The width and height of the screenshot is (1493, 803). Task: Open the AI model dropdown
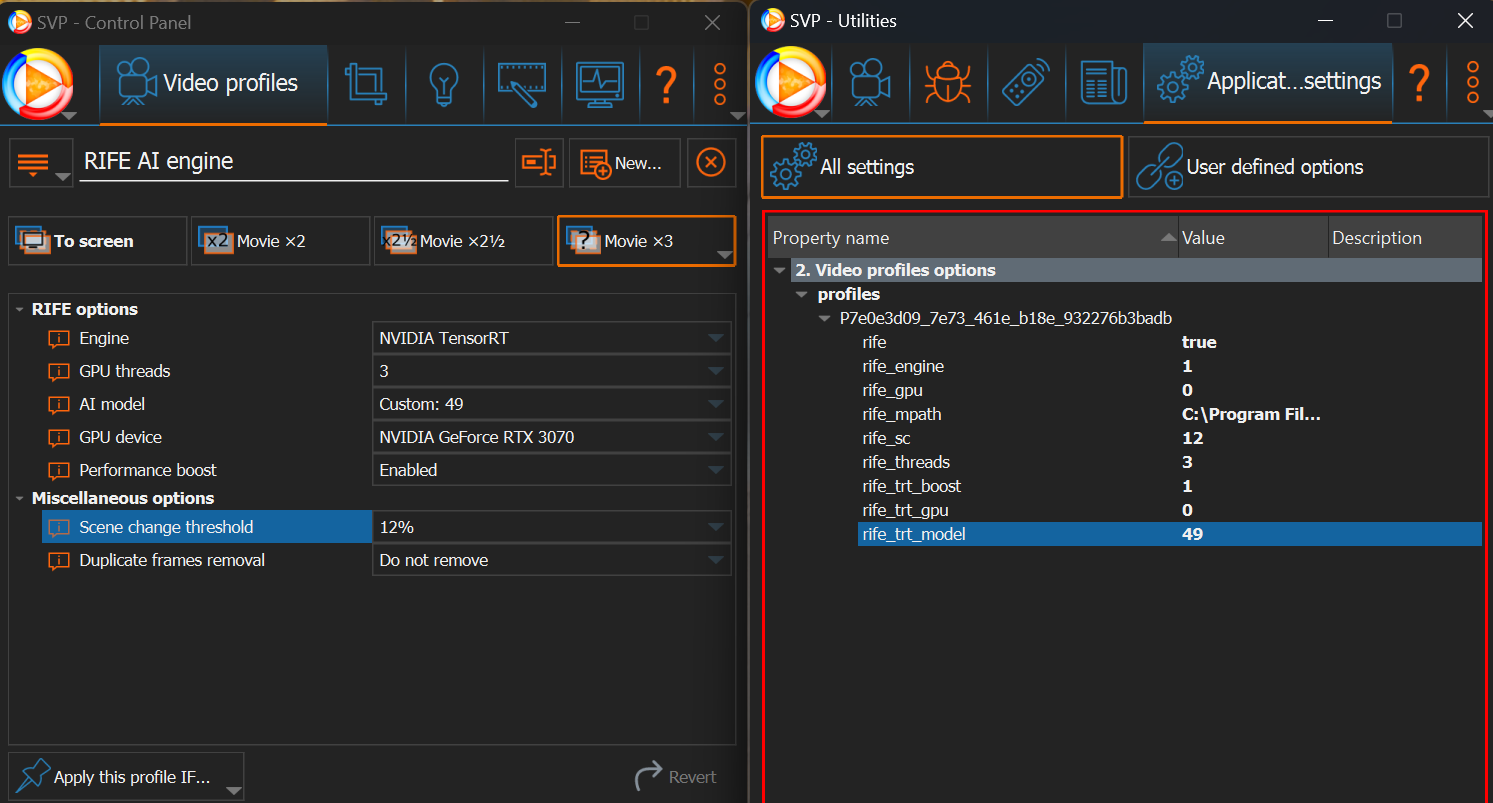point(550,405)
